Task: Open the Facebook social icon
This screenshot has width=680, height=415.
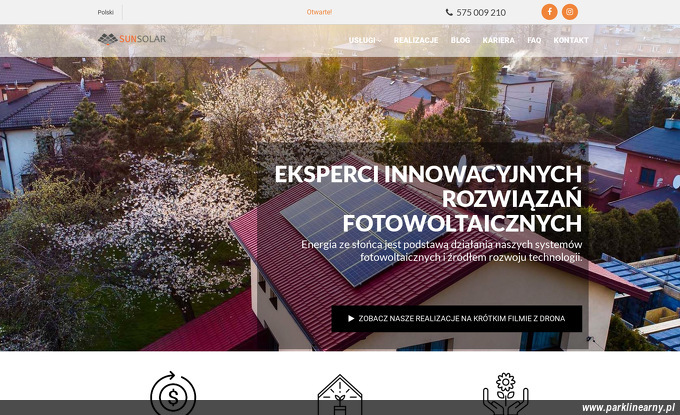Action: point(549,12)
